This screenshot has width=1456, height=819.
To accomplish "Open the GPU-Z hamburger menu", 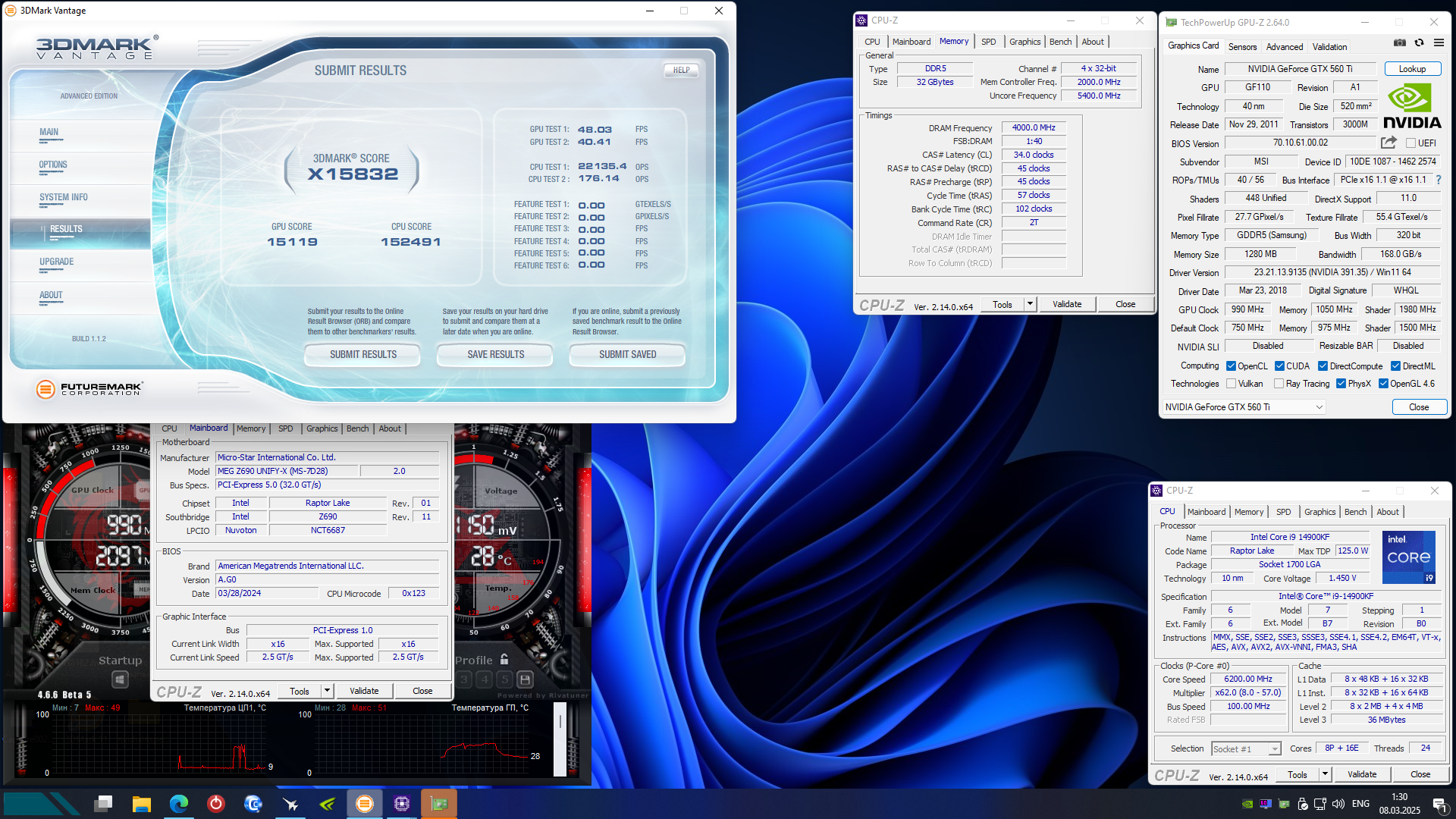I will coord(1439,43).
